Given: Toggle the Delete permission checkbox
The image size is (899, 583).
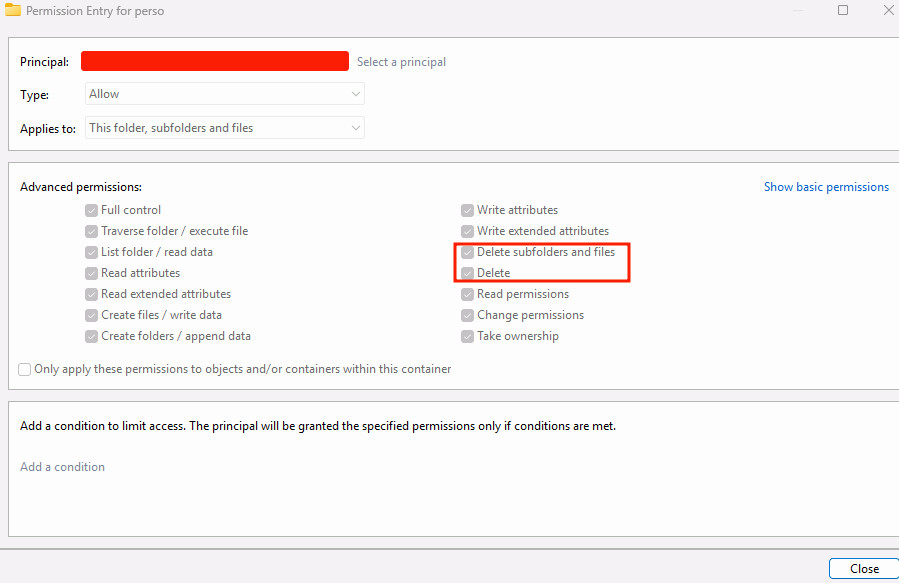Looking at the screenshot, I should pos(467,273).
